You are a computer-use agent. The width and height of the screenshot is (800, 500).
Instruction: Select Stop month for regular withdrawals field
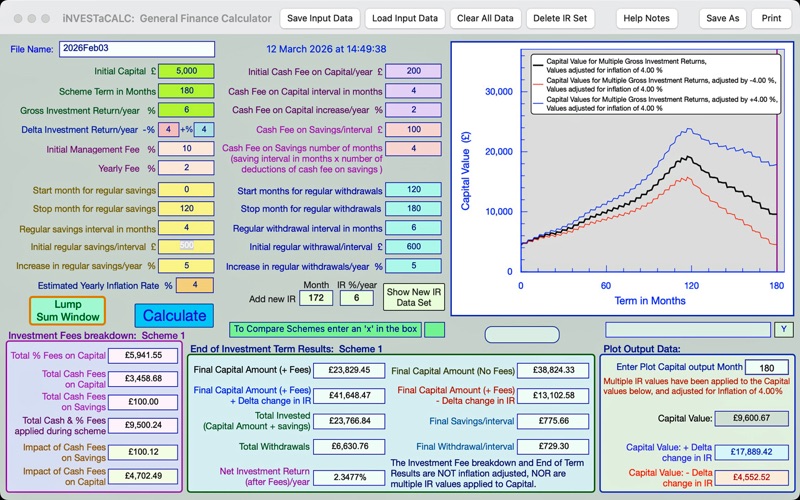(413, 209)
